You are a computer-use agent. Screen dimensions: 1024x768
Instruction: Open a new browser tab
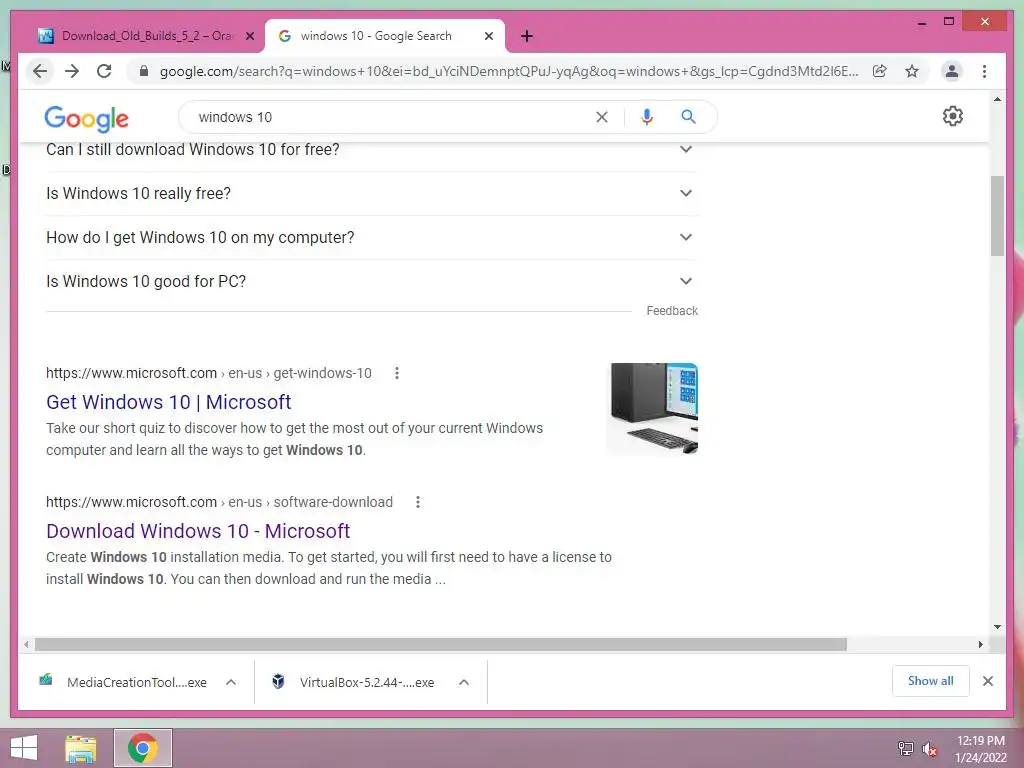(x=527, y=36)
